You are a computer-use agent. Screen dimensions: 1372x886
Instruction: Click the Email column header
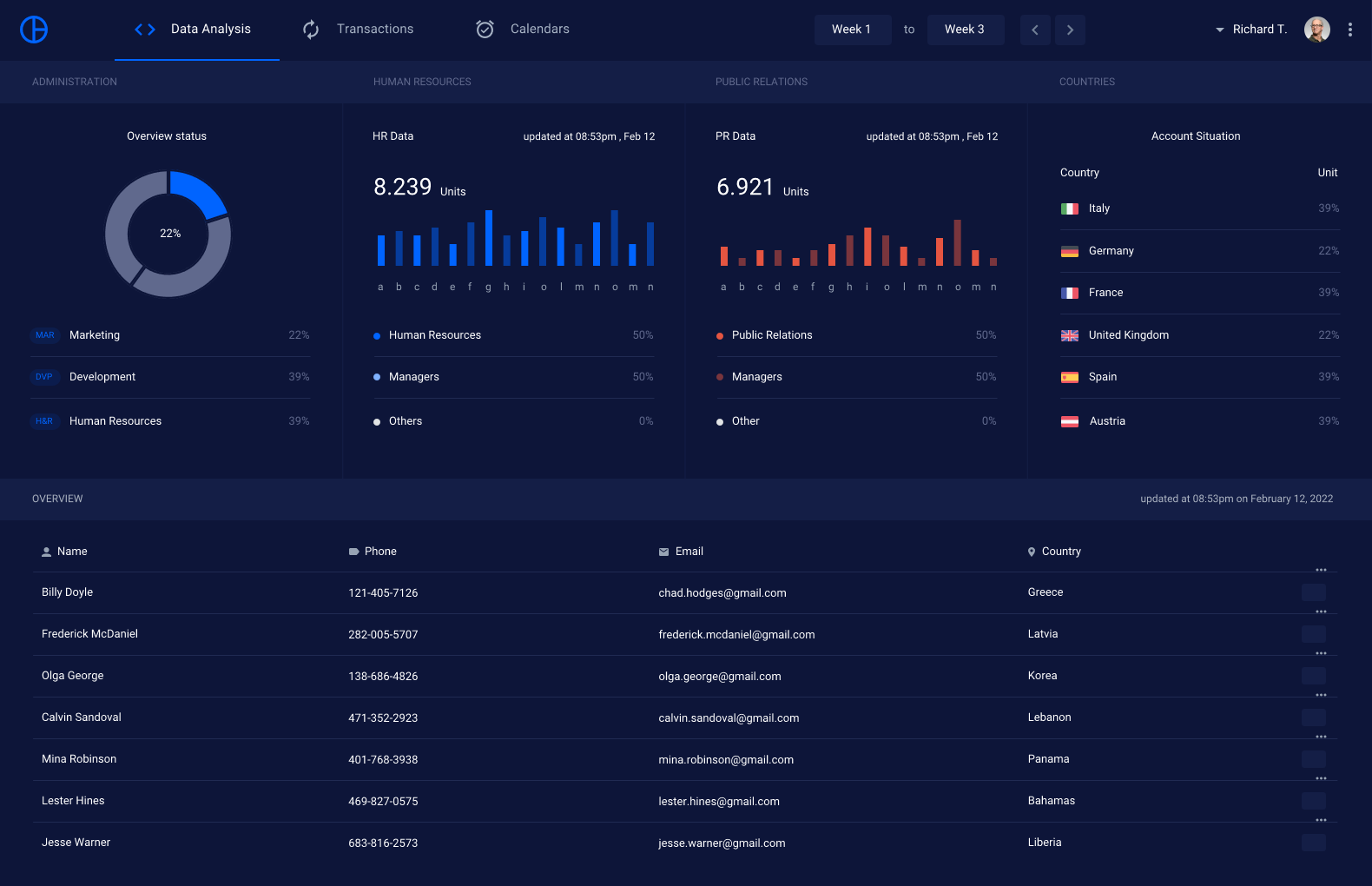681,552
